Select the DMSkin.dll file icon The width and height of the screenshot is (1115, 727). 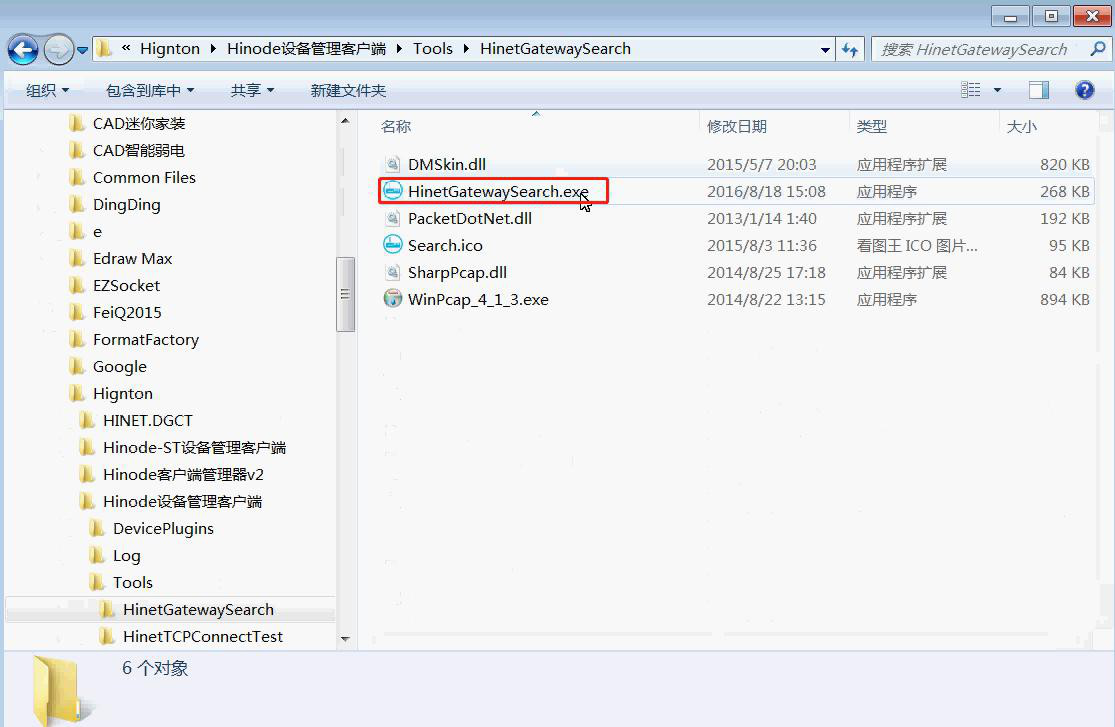[393, 165]
